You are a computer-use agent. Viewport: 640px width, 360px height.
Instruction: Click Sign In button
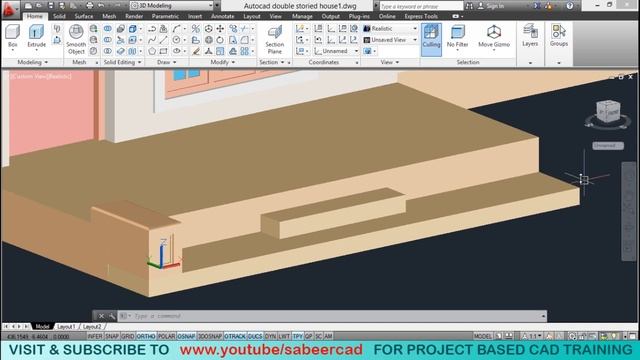tap(491, 6)
